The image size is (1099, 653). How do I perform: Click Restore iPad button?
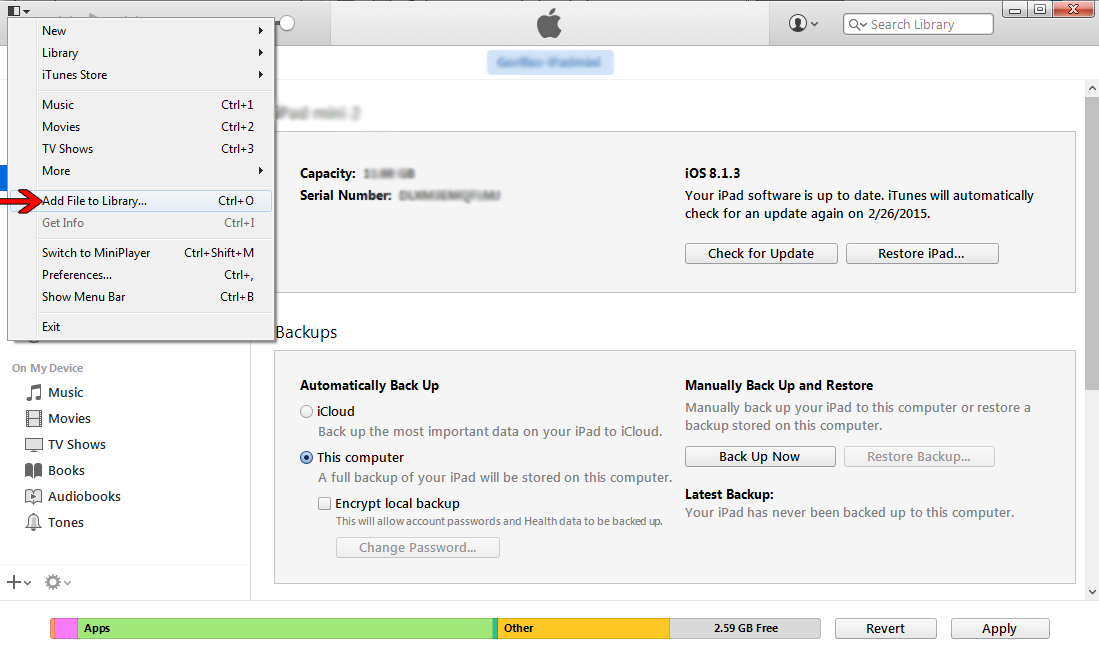(922, 254)
